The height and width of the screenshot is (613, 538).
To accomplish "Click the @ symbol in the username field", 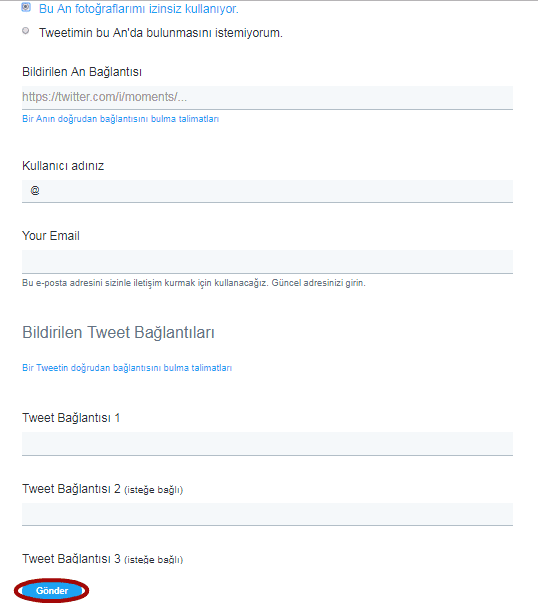I will tap(35, 190).
